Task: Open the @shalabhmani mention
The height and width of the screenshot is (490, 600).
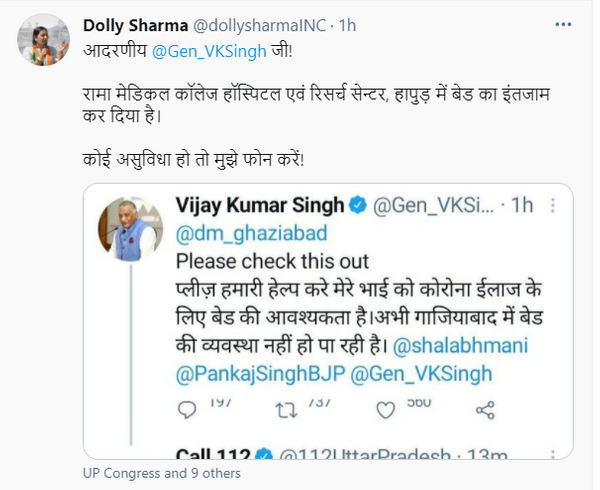Action: click(x=493, y=345)
